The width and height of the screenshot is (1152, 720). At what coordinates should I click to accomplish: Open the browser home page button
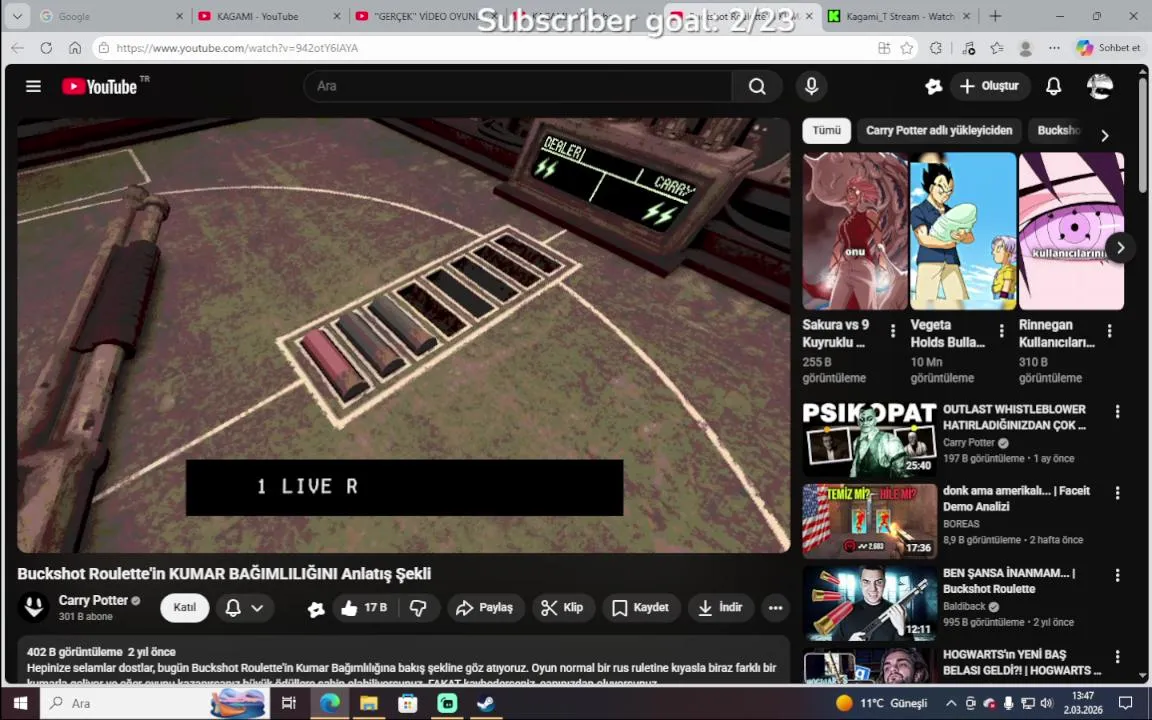pyautogui.click(x=75, y=48)
